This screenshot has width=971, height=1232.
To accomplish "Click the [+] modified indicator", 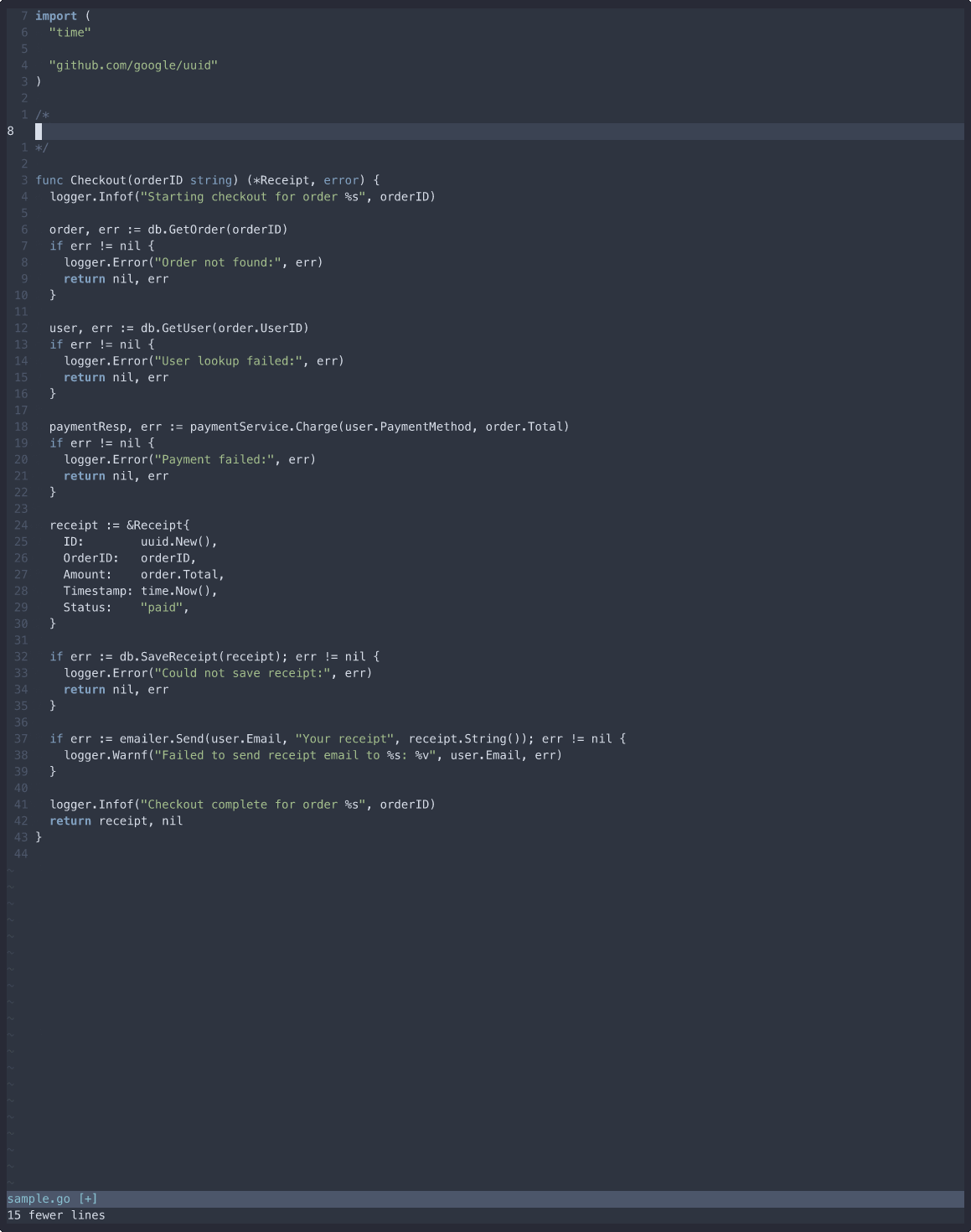I will coord(87,1198).
